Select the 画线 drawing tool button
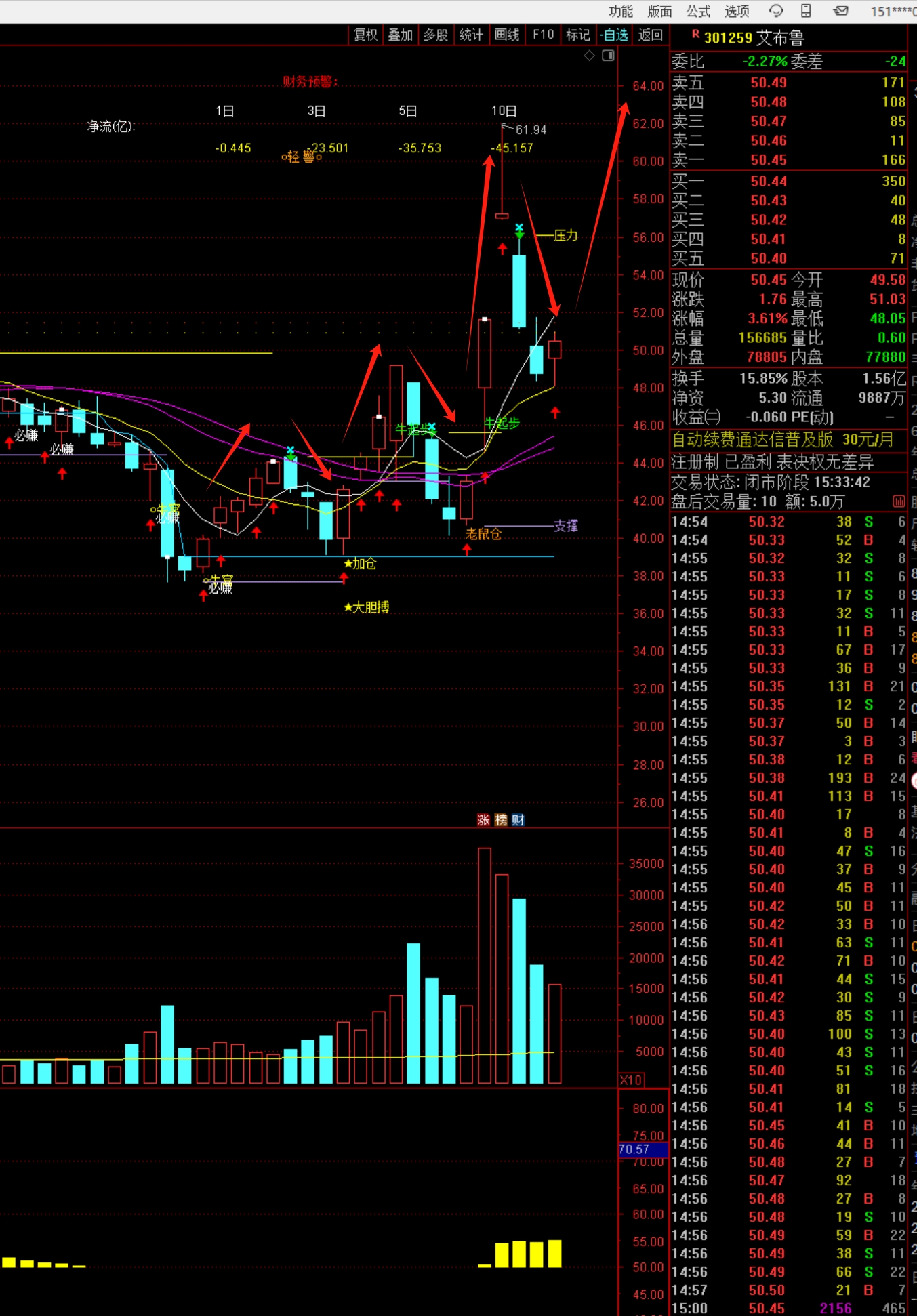This screenshot has height=1316, width=917. tap(507, 35)
